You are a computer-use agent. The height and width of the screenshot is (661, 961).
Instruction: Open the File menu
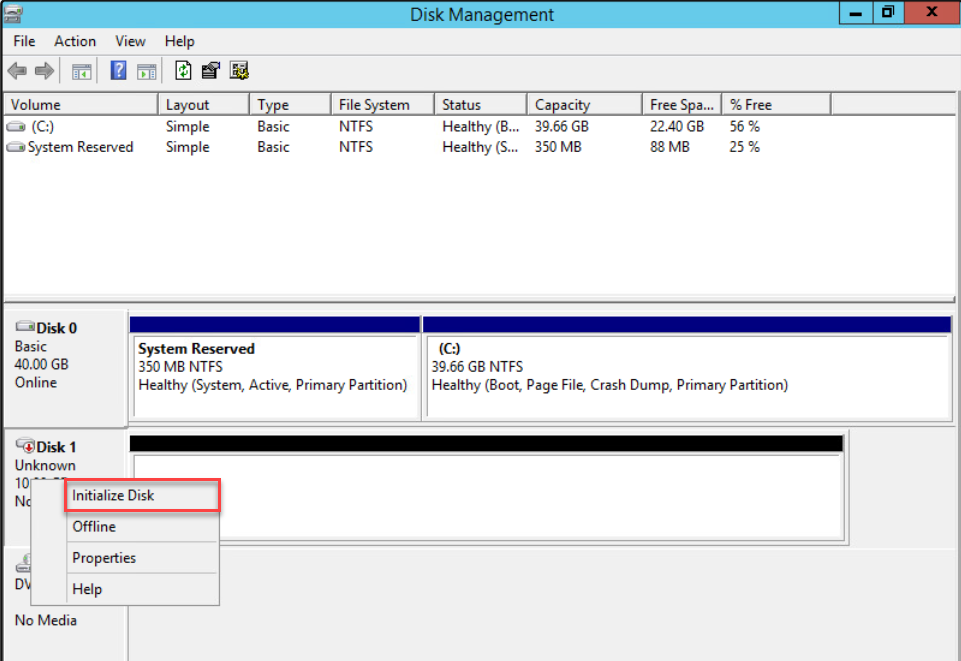pos(23,41)
